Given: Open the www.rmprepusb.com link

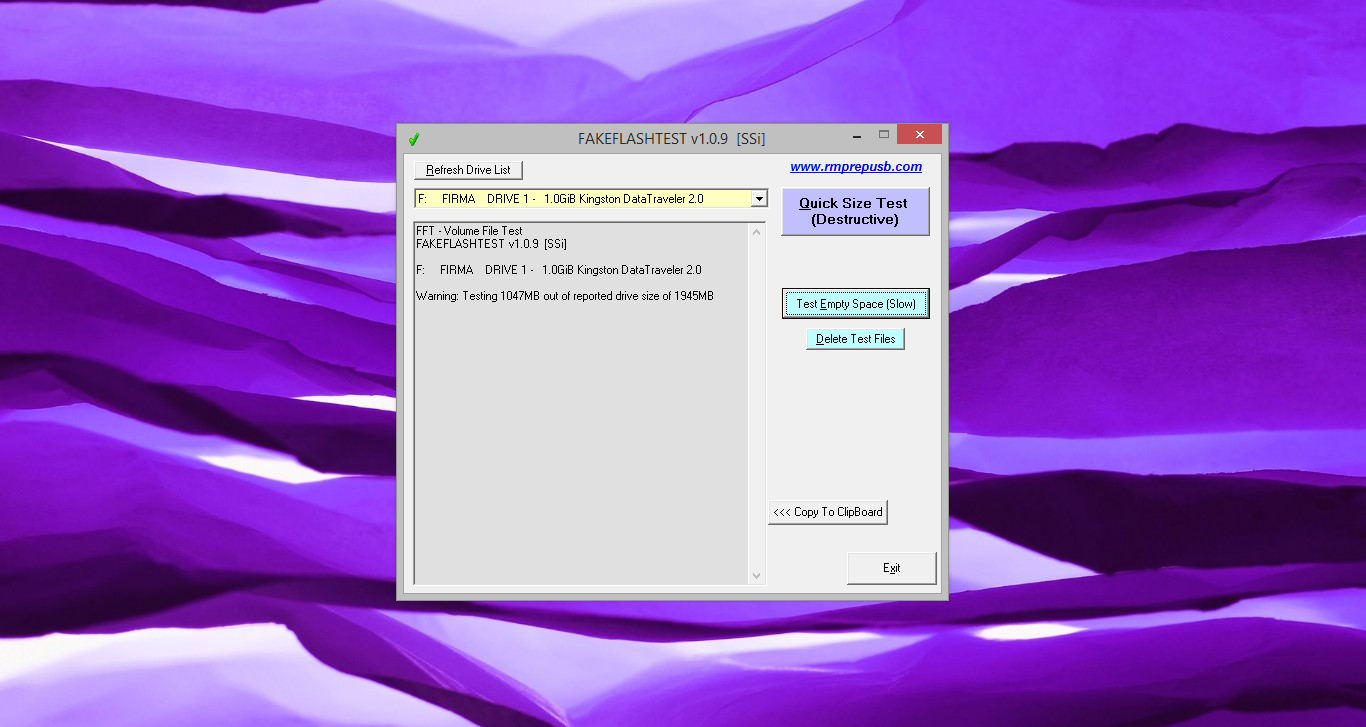Looking at the screenshot, I should point(855,167).
